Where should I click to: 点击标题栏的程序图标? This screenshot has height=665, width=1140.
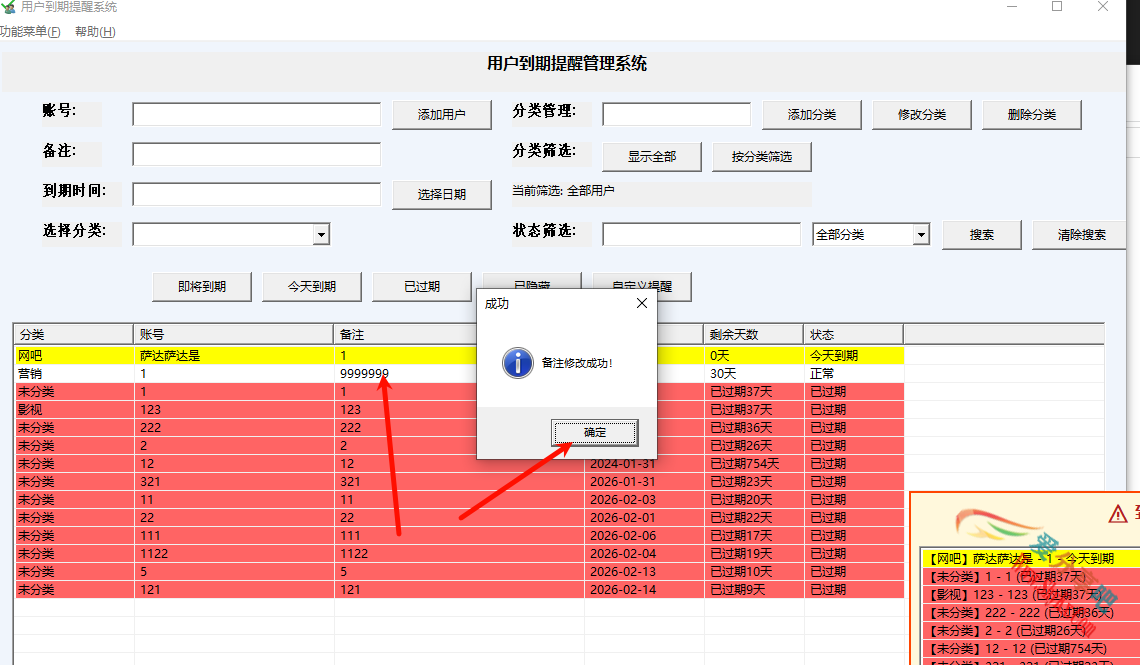coord(10,8)
